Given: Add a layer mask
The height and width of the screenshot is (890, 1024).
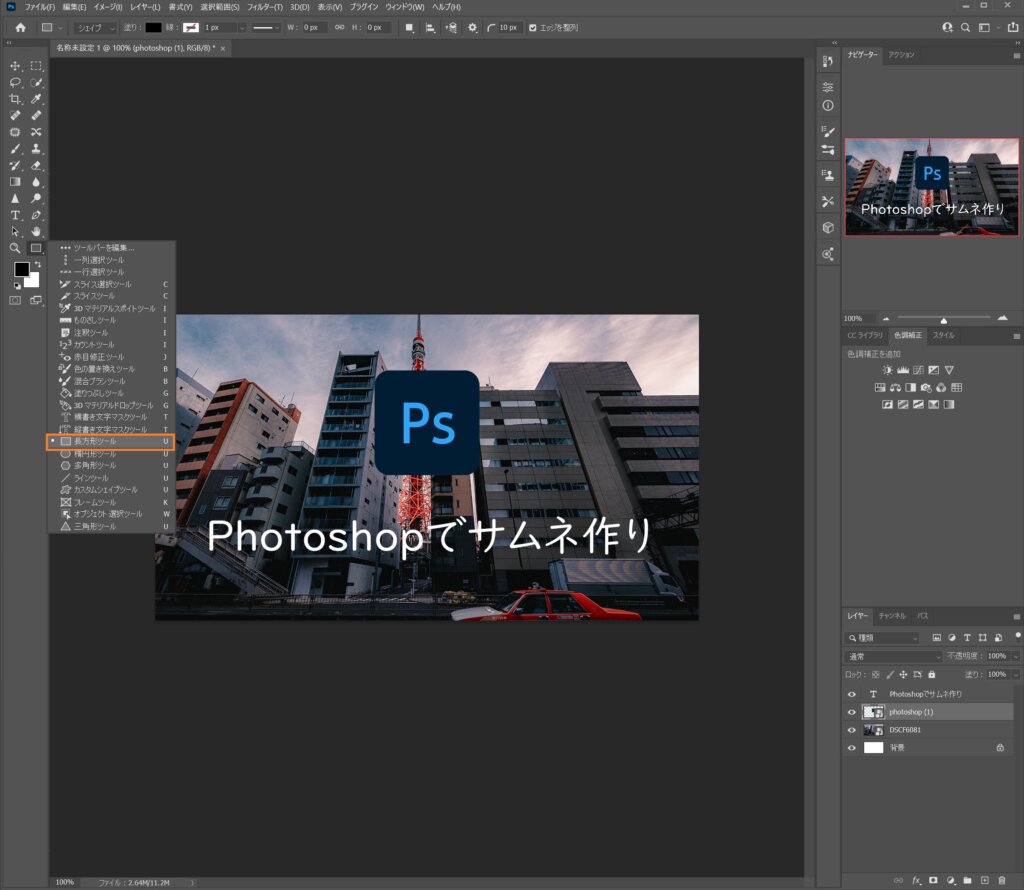Looking at the screenshot, I should pyautogui.click(x=933, y=880).
